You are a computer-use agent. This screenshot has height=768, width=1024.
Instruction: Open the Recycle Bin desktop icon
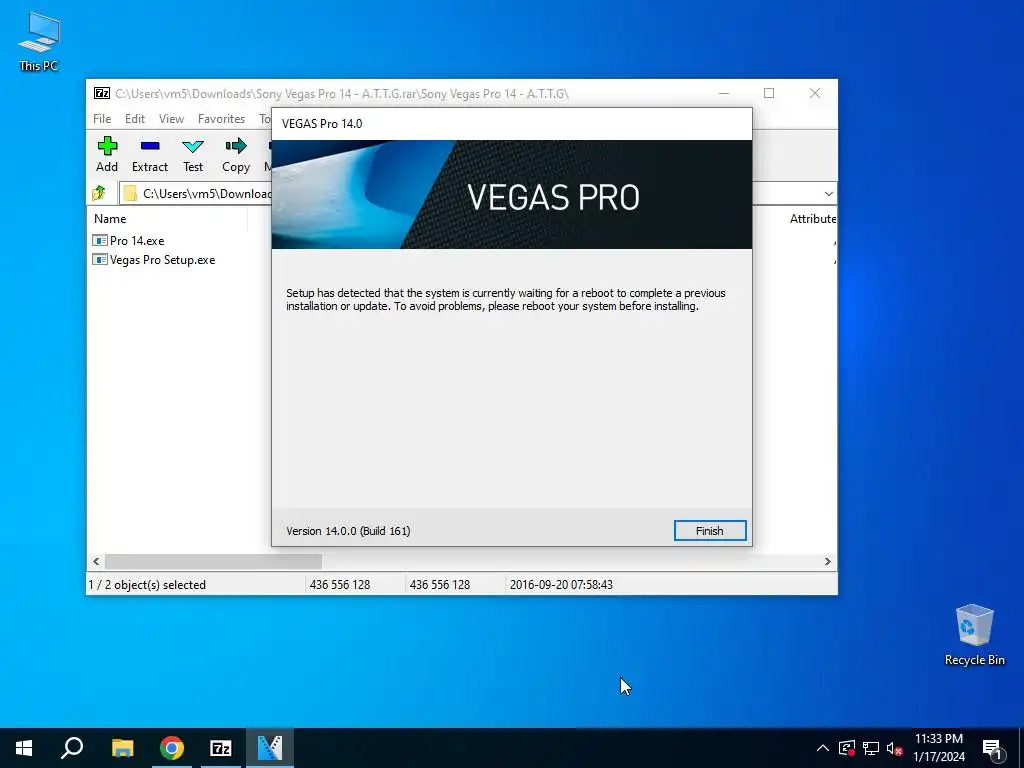(x=974, y=635)
